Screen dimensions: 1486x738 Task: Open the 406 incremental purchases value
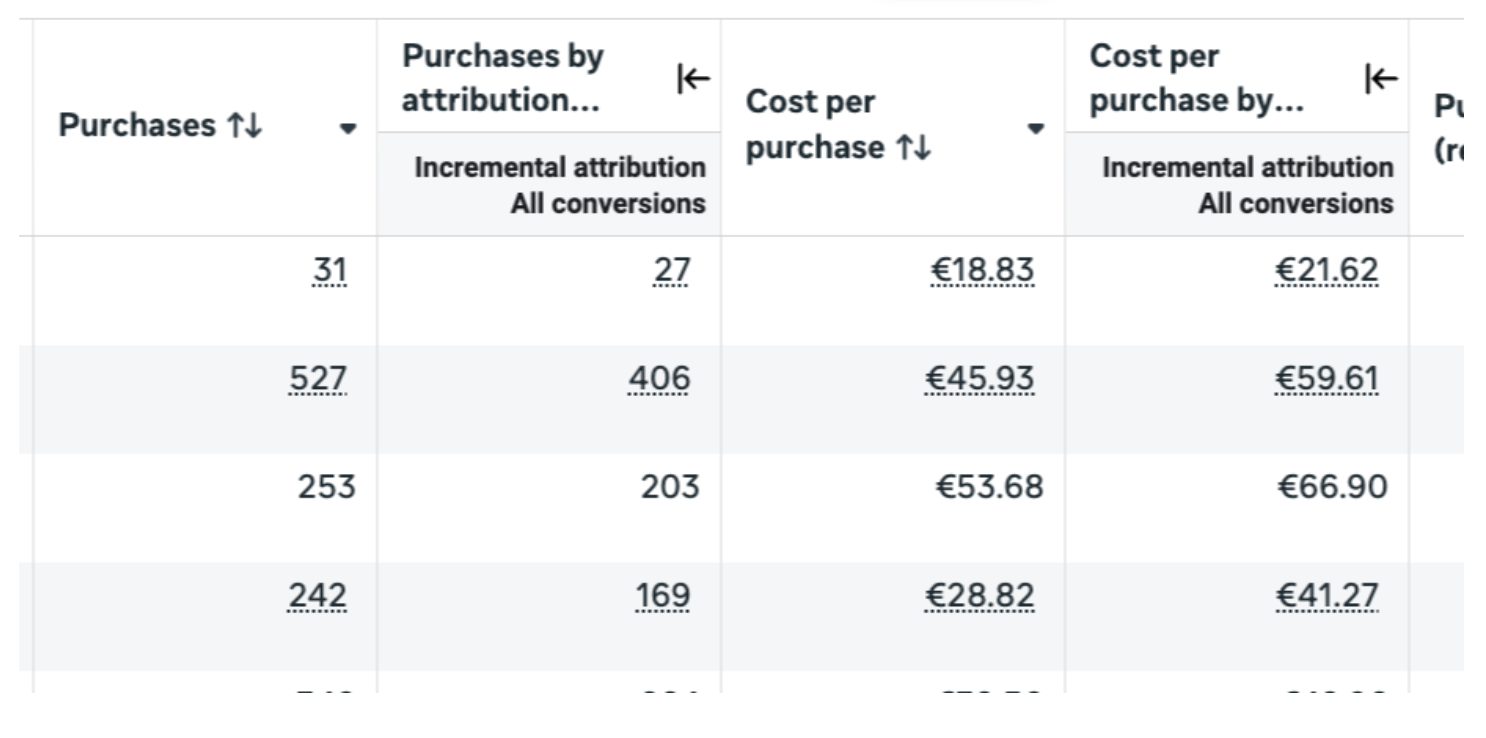tap(659, 379)
